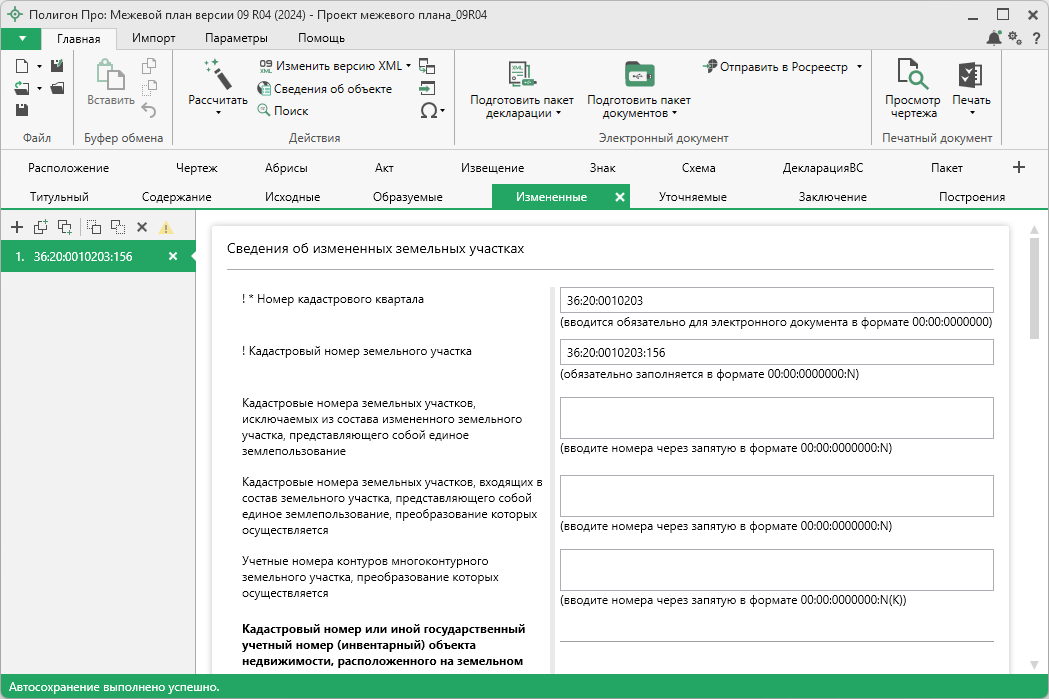This screenshot has height=699, width=1049.
Task: Click the vertical scrollbar of the form
Action: (1034, 290)
